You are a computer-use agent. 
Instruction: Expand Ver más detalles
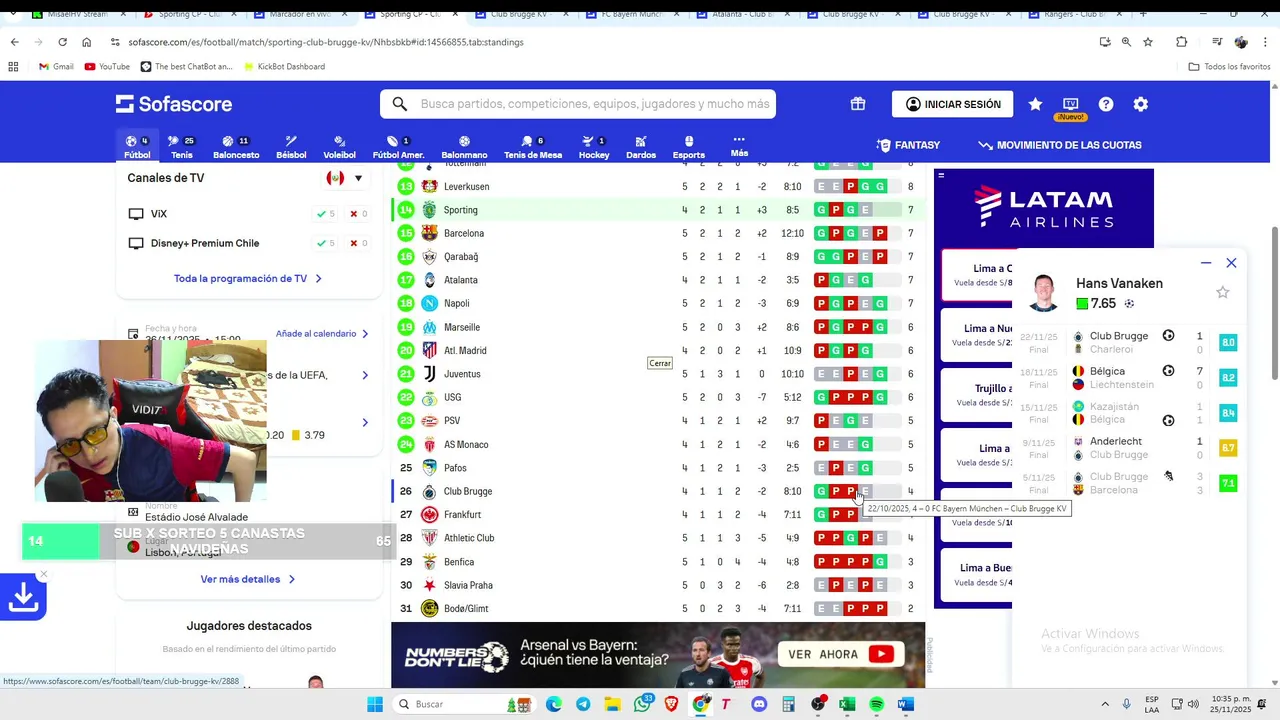(248, 579)
